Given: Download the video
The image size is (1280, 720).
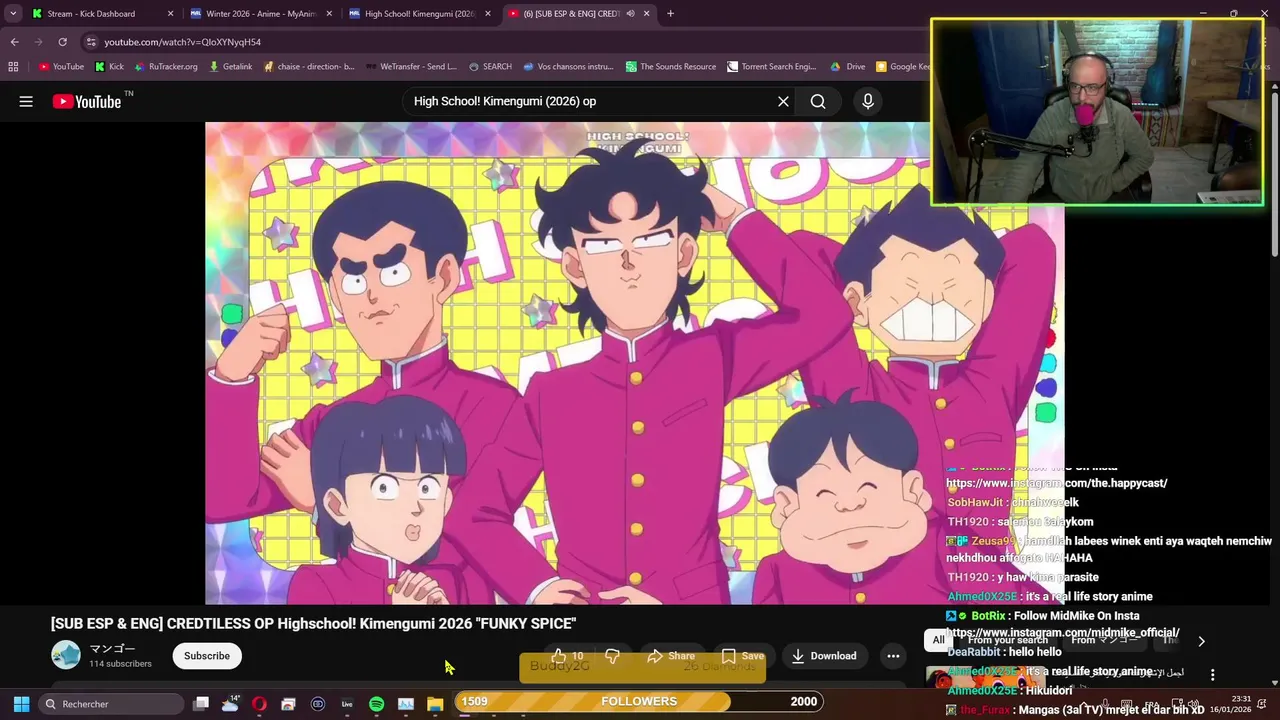Looking at the screenshot, I should pyautogui.click(x=824, y=656).
